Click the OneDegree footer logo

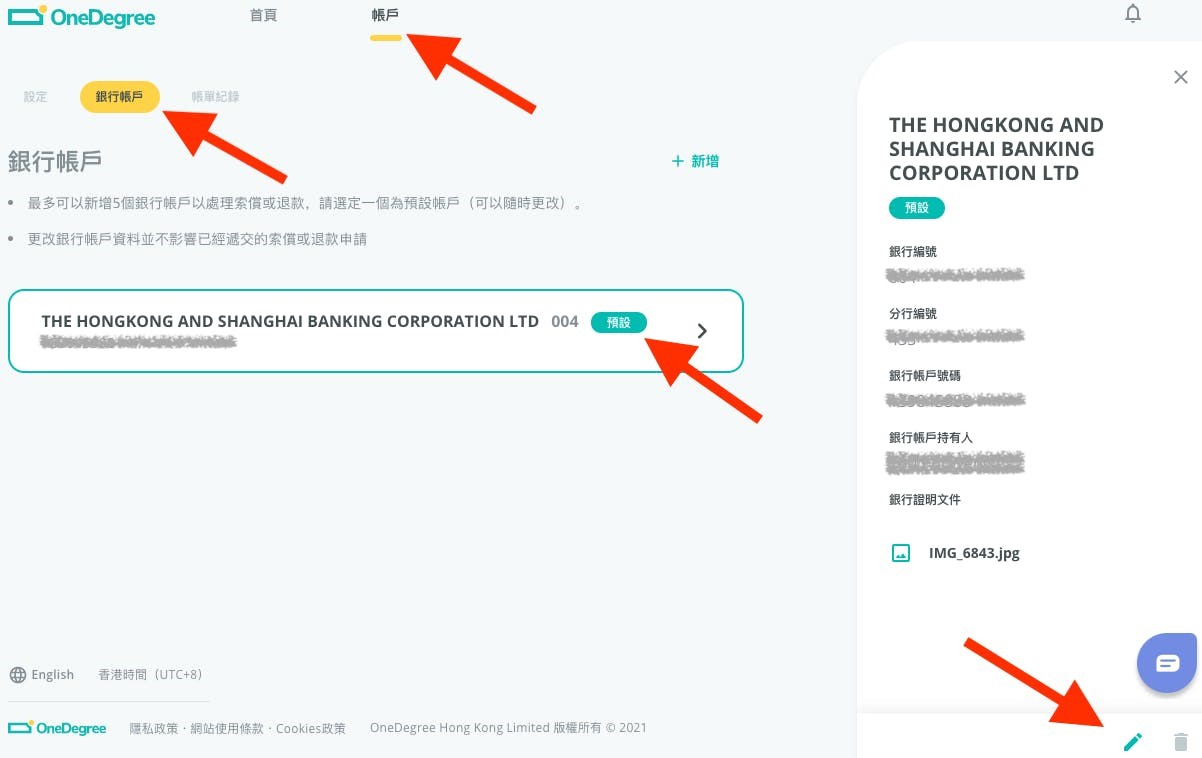click(57, 728)
